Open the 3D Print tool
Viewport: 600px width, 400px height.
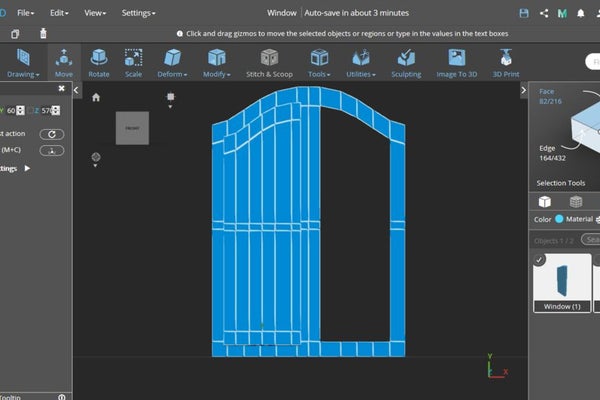pos(504,62)
